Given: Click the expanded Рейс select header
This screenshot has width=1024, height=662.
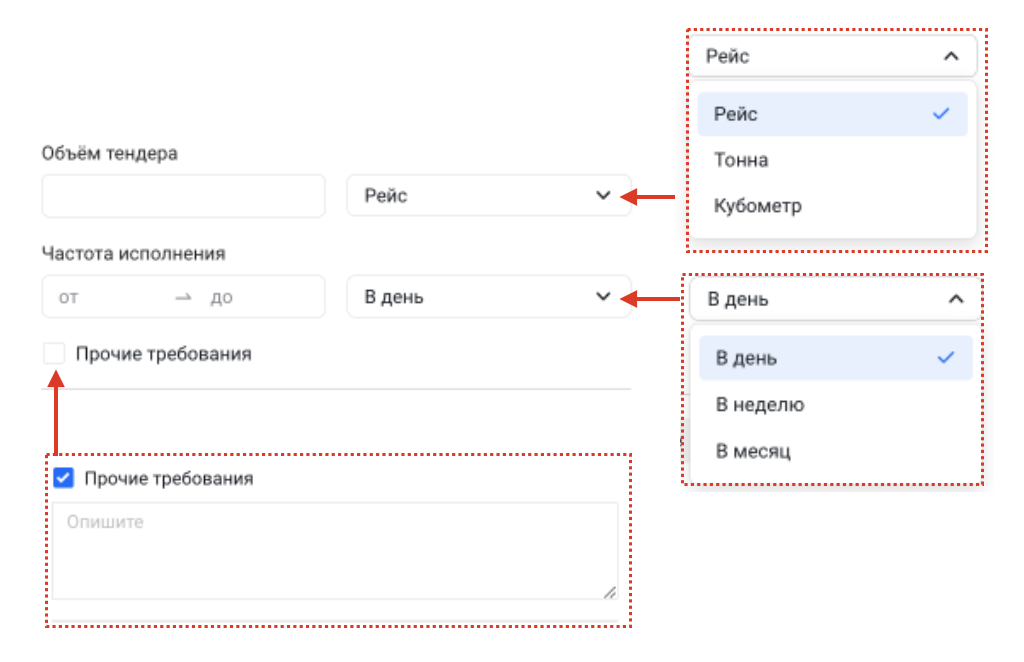Looking at the screenshot, I should (833, 56).
